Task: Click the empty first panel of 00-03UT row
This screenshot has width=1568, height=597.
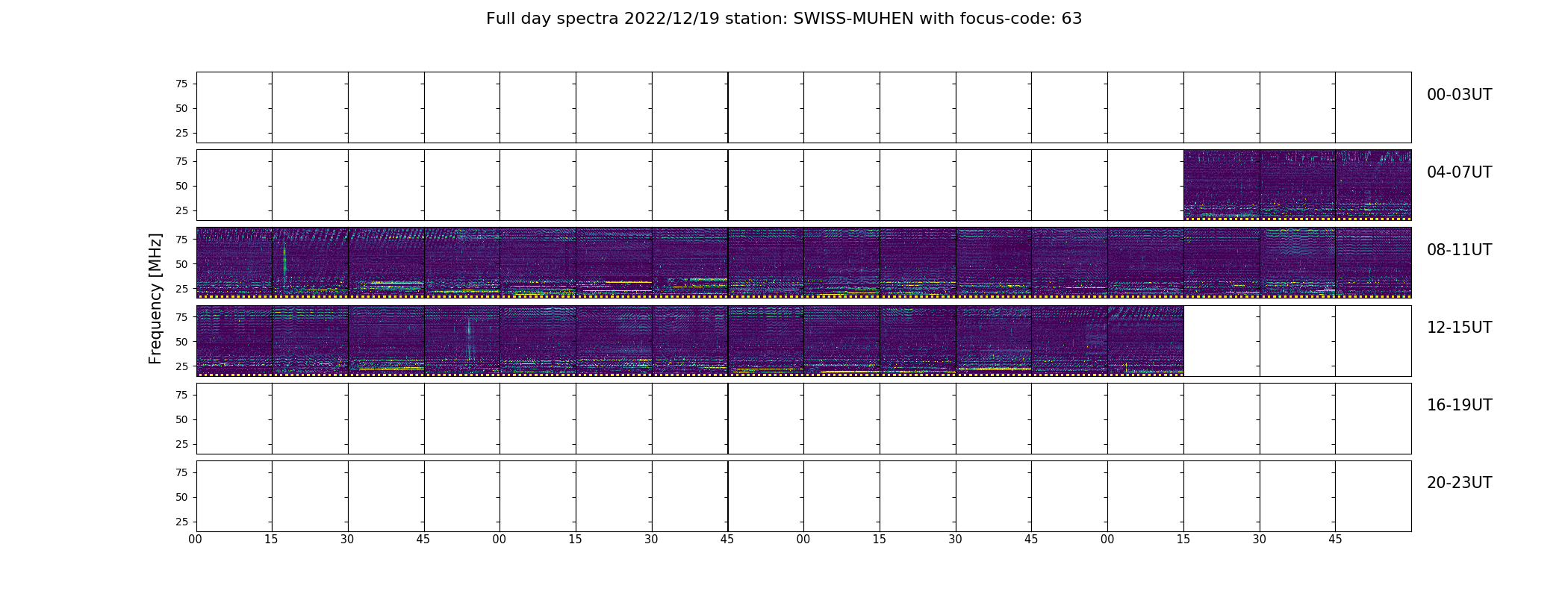Action: (x=234, y=107)
